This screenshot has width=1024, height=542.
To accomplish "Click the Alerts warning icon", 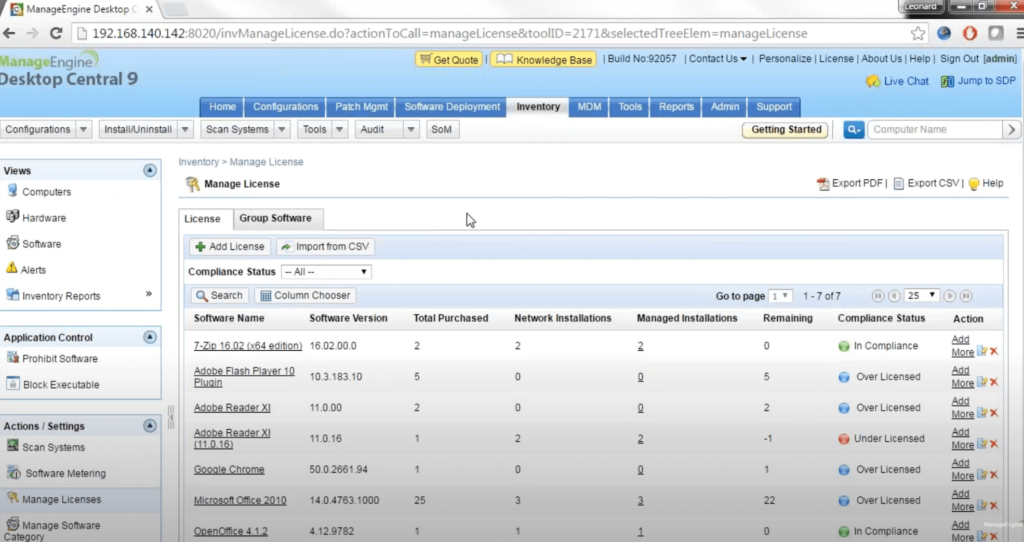I will [x=12, y=268].
